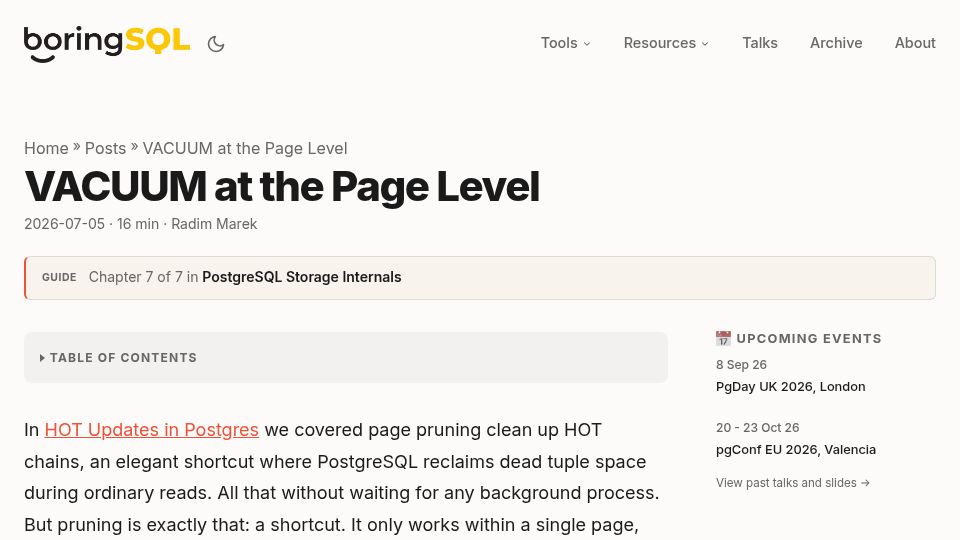Image resolution: width=960 pixels, height=540 pixels.
Task: Open the Resources dropdown menu
Action: (x=666, y=43)
